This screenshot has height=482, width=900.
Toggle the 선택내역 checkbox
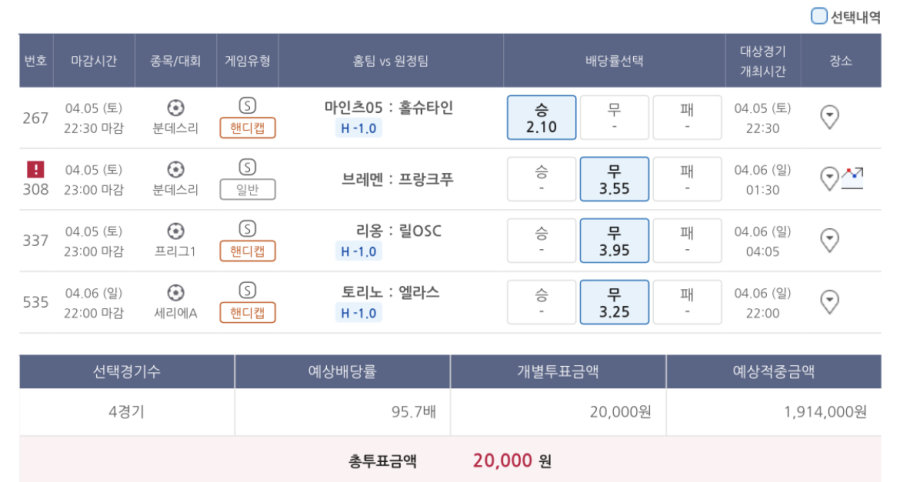pos(818,16)
